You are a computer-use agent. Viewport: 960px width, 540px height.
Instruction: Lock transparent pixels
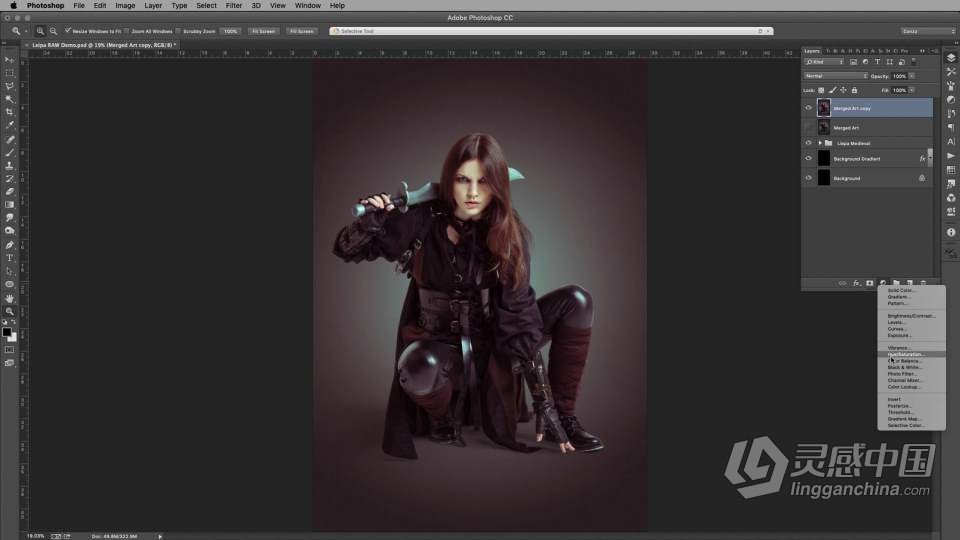coord(821,90)
